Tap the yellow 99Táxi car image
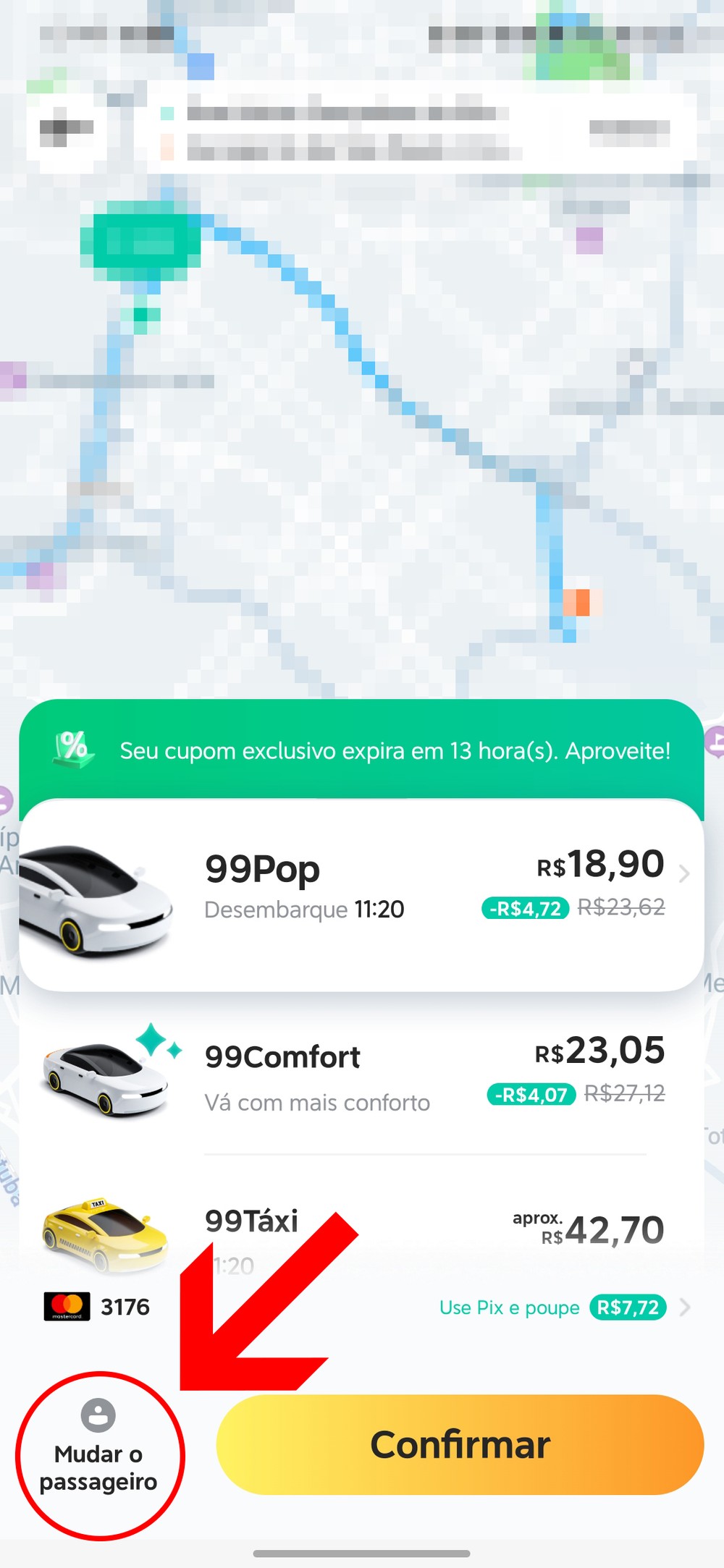Image resolution: width=724 pixels, height=1568 pixels. [106, 1235]
